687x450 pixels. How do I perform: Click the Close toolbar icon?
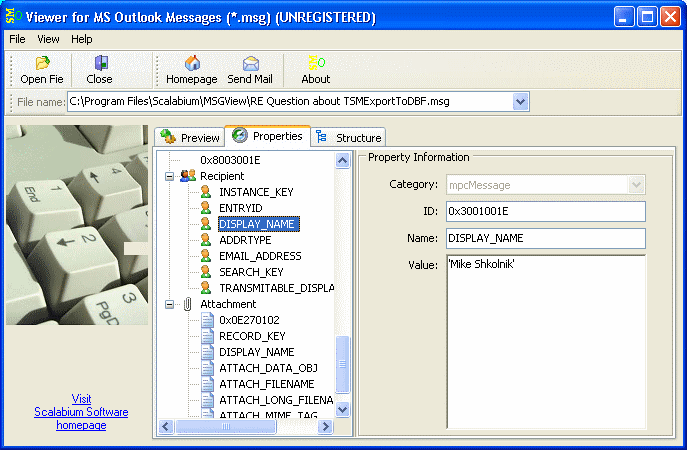(101, 63)
